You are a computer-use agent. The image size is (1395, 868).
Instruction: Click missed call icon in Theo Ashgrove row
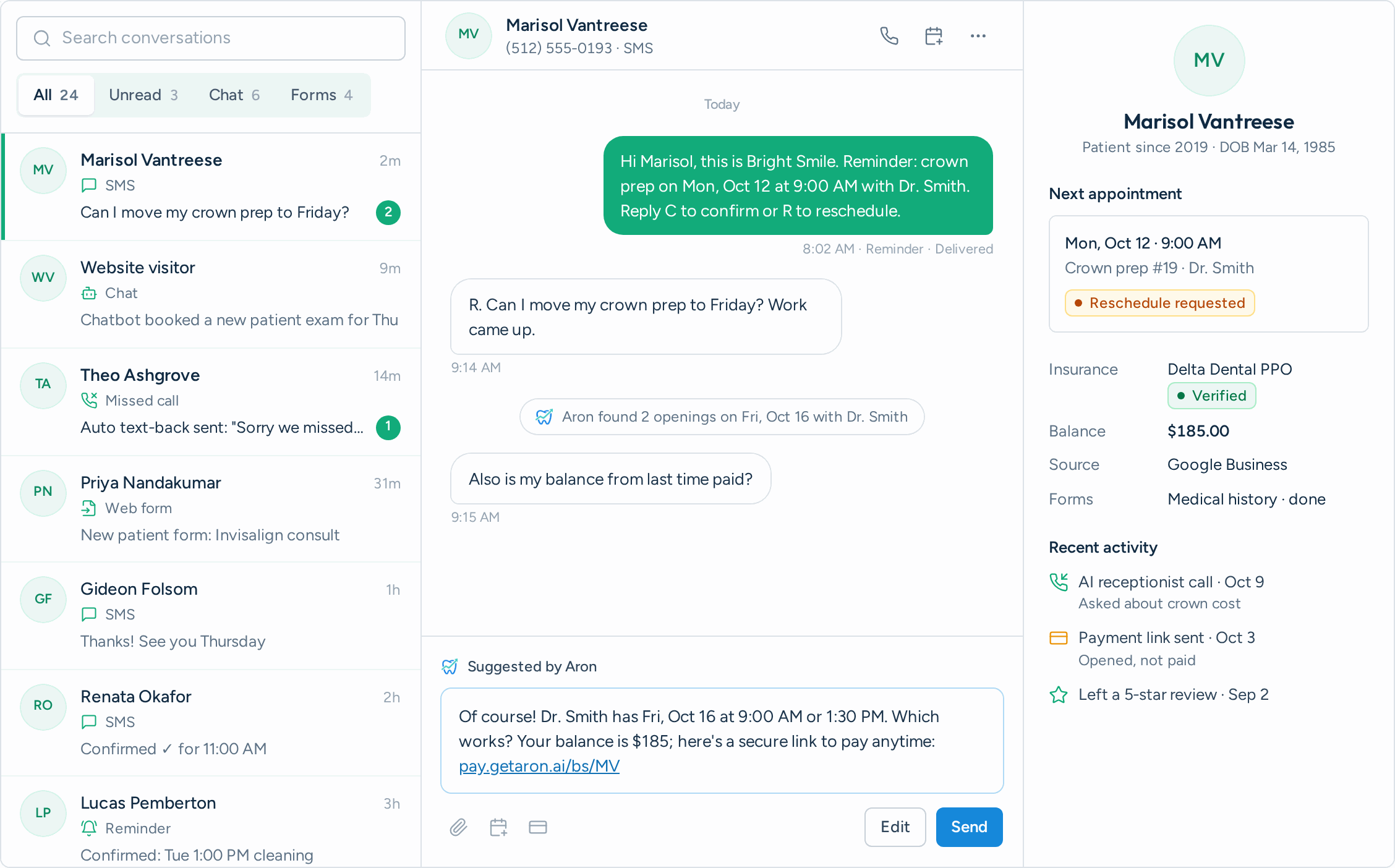click(x=89, y=400)
